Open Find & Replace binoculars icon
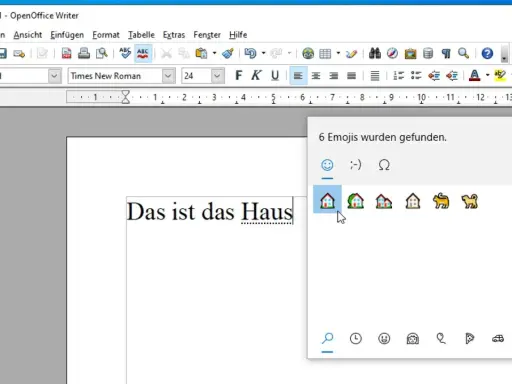Viewport: 512px width, 384px height. (375, 53)
